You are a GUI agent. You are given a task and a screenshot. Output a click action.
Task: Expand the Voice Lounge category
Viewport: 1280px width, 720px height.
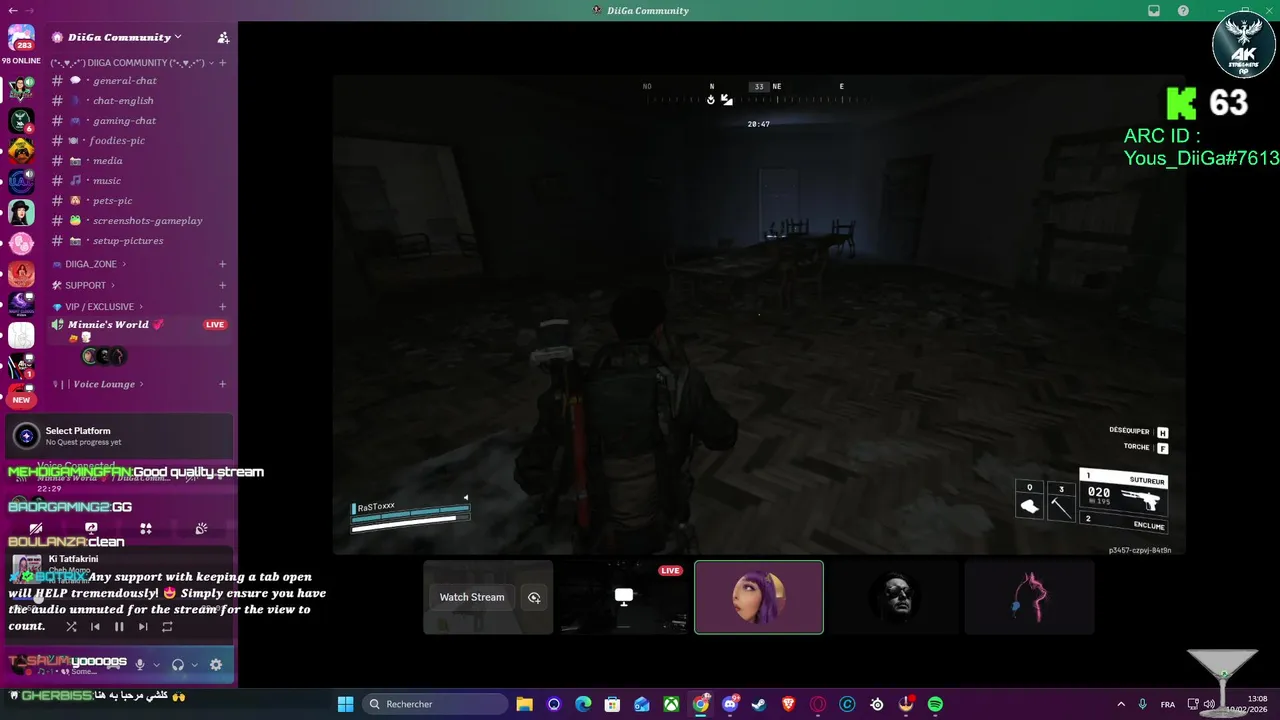coord(99,384)
